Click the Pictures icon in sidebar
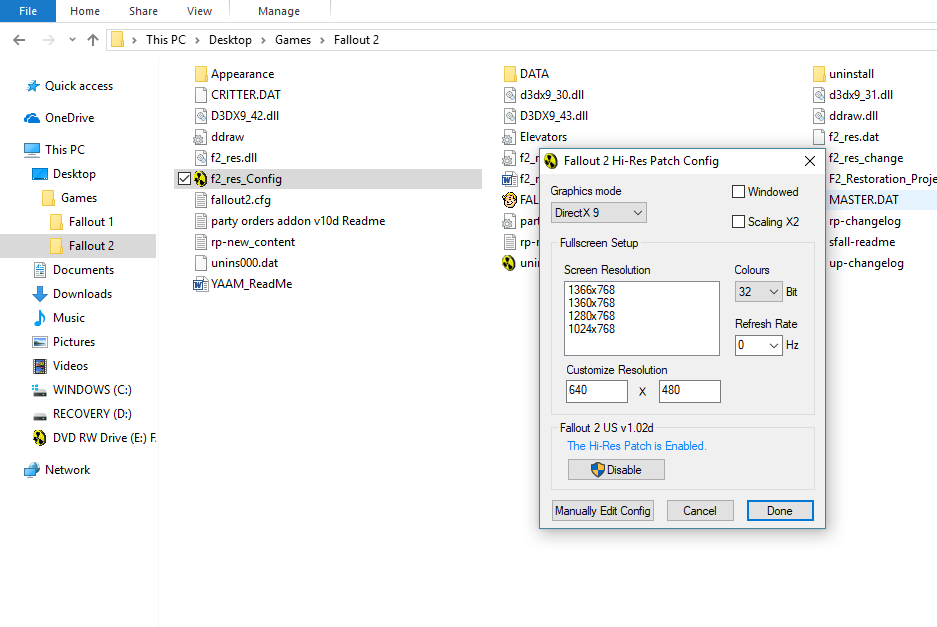This screenshot has width=937, height=627. pyautogui.click(x=40, y=342)
